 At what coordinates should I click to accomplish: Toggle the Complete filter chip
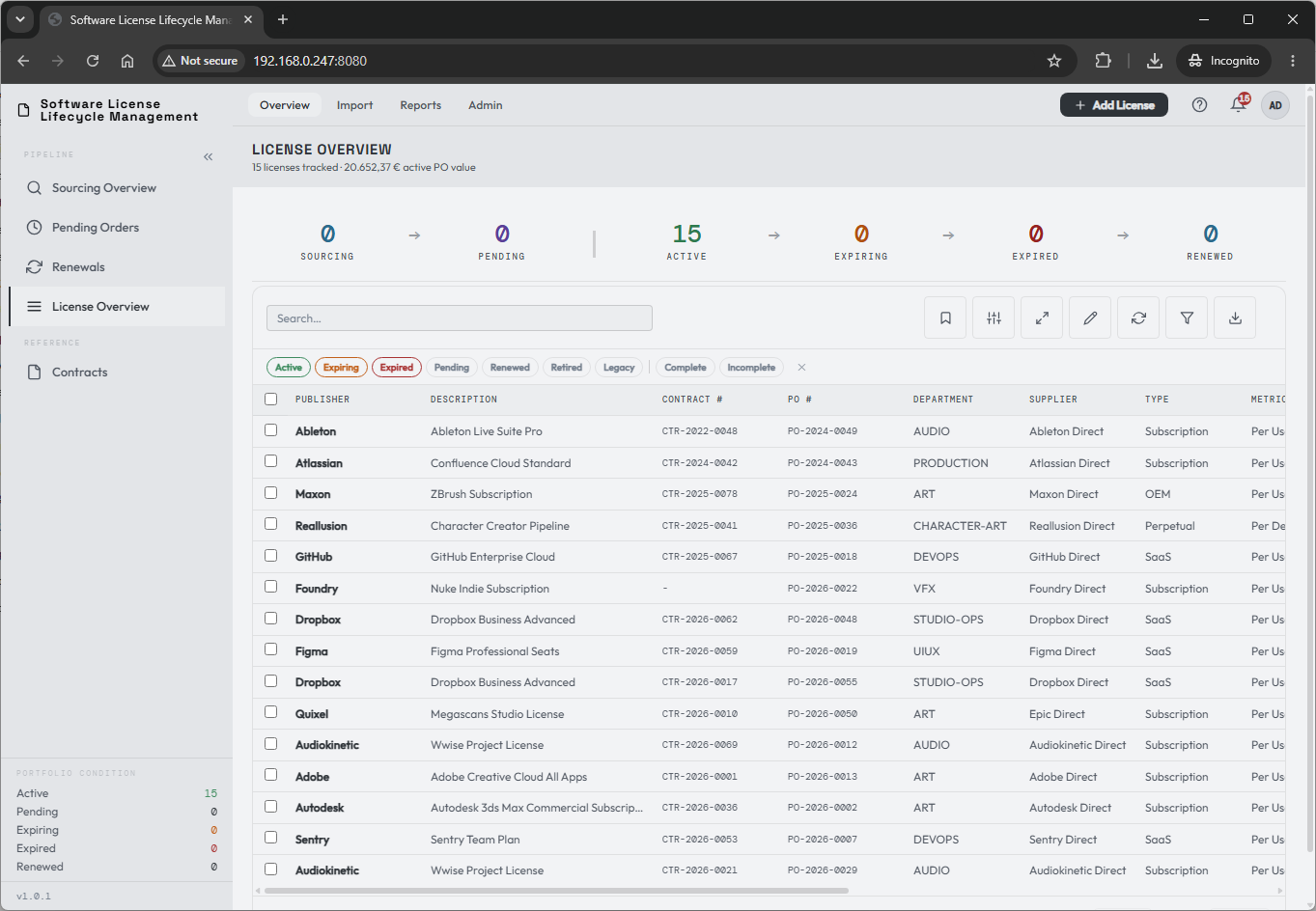686,368
